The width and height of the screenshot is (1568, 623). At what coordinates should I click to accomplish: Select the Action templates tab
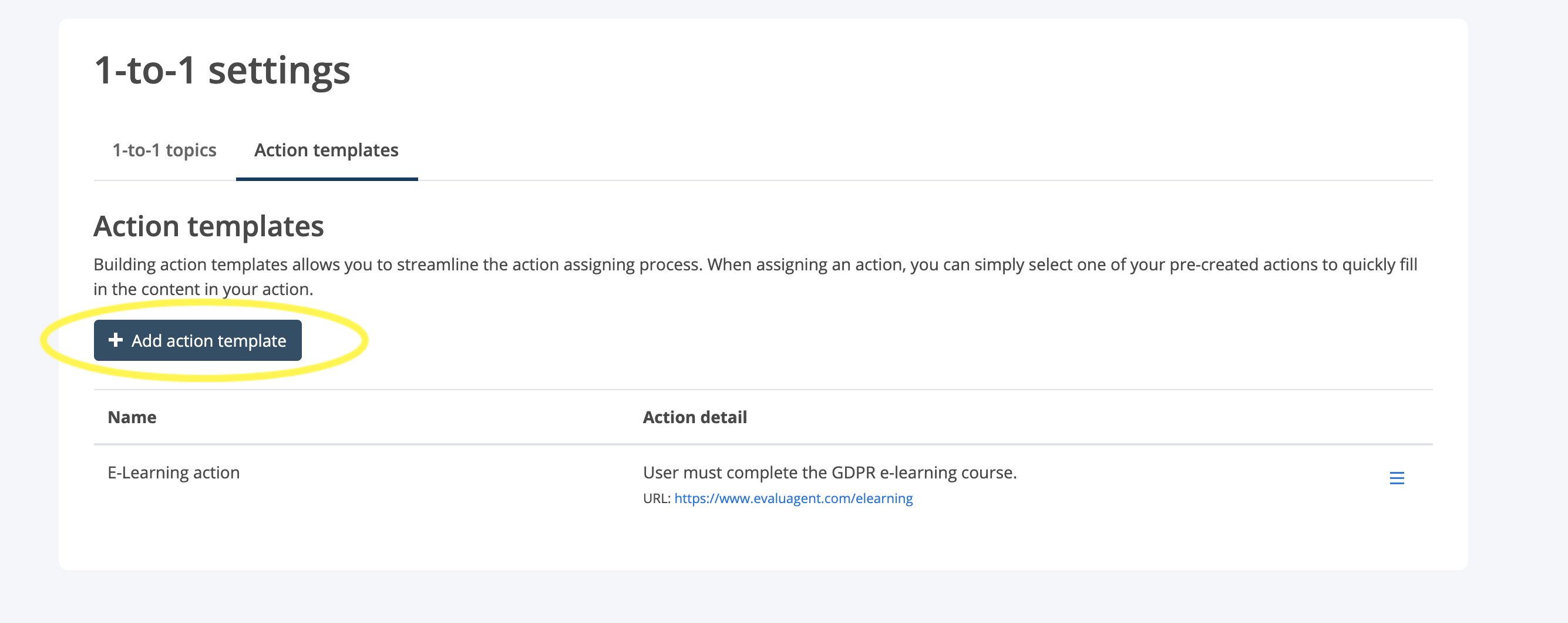click(327, 150)
